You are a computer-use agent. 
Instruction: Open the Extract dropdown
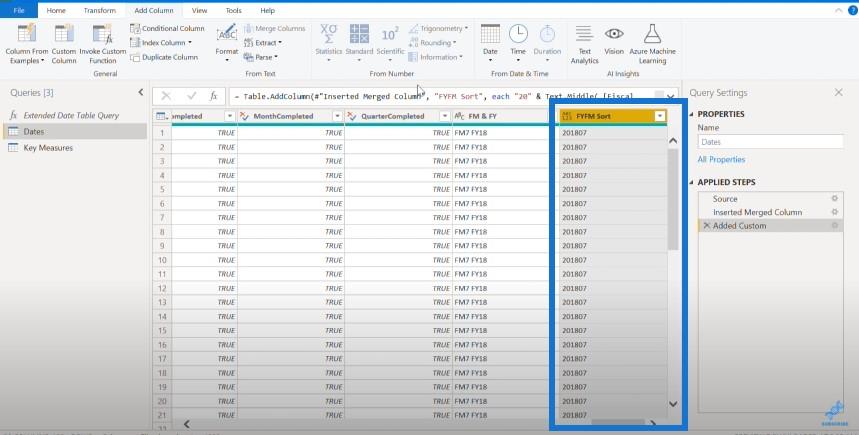pos(263,43)
